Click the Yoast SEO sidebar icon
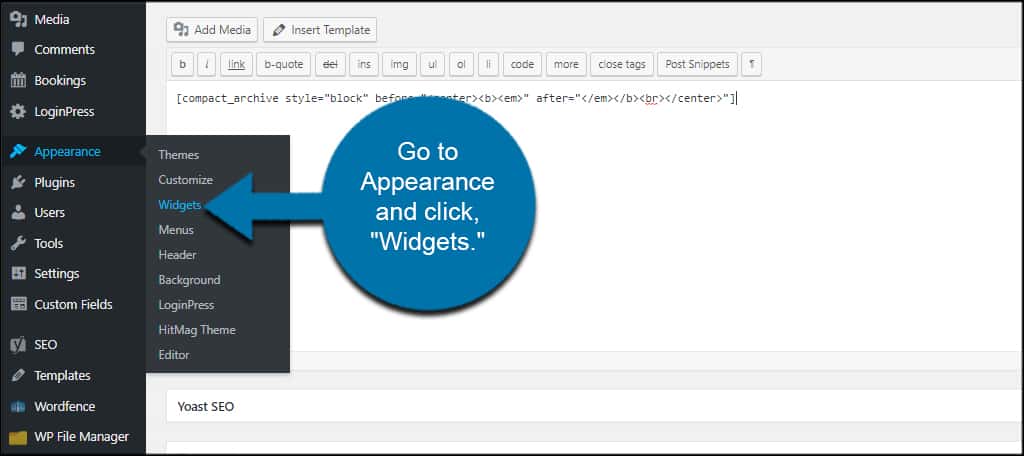 point(18,344)
